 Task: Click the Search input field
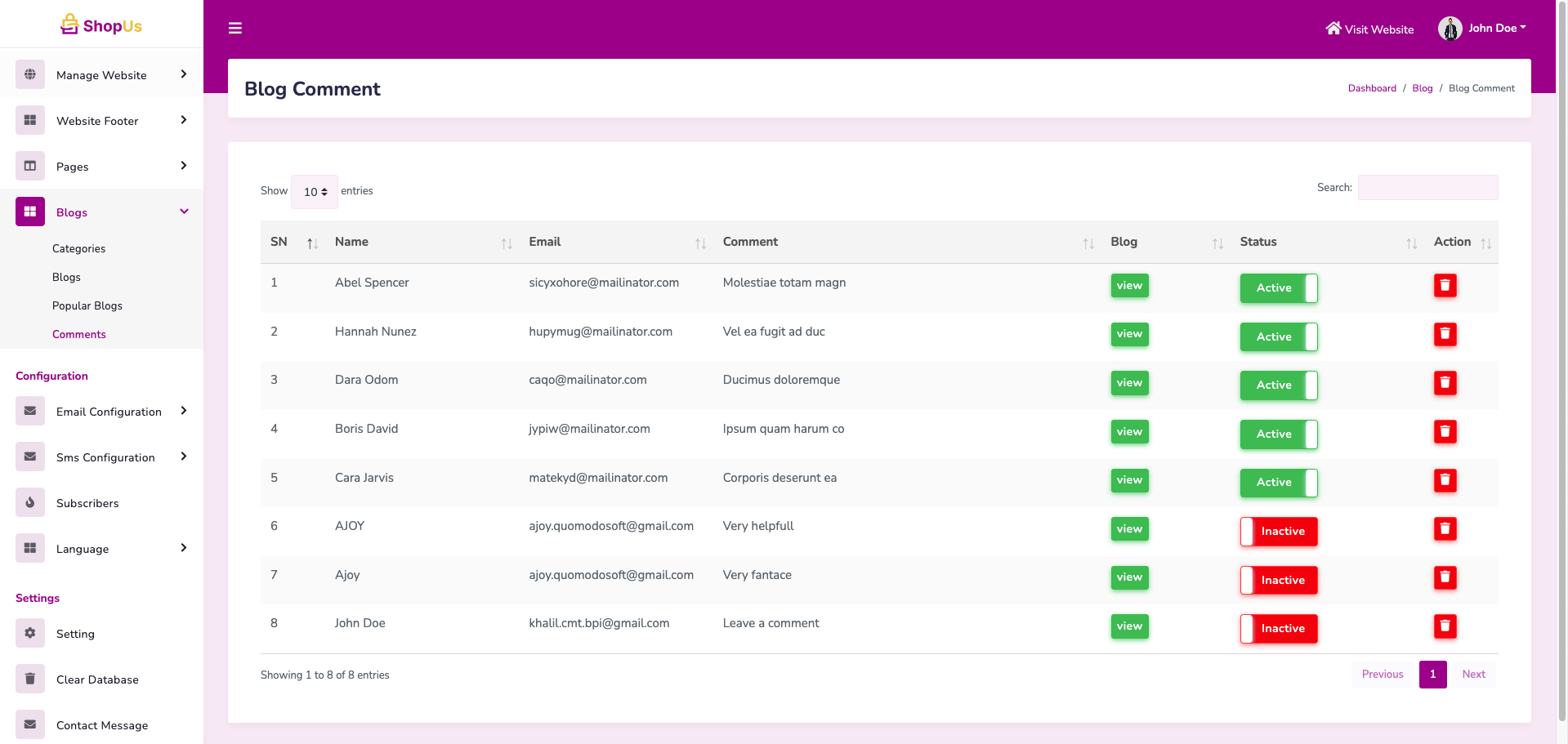click(1427, 188)
